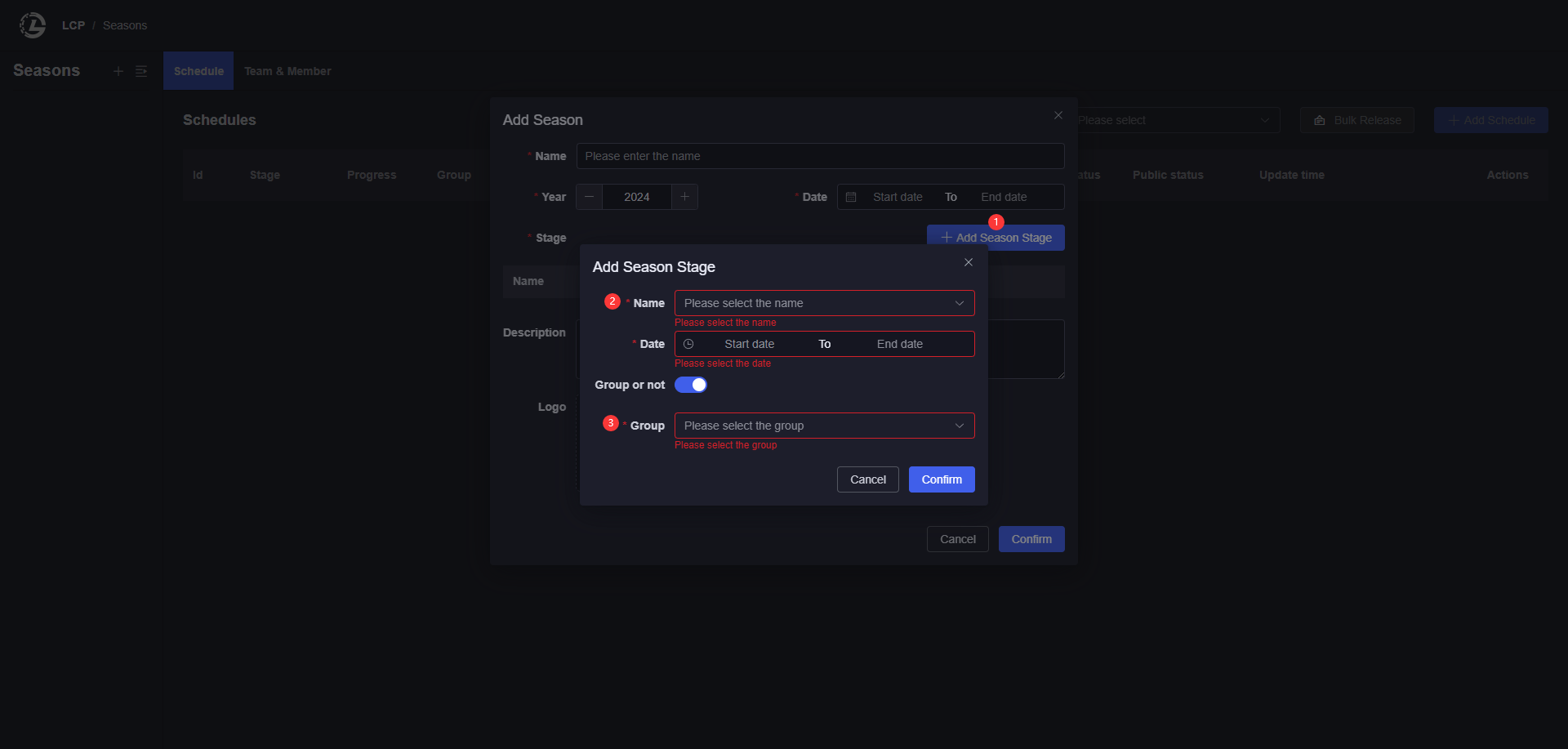Close the Add Season Stage dialog
This screenshot has width=1568, height=749.
point(968,262)
